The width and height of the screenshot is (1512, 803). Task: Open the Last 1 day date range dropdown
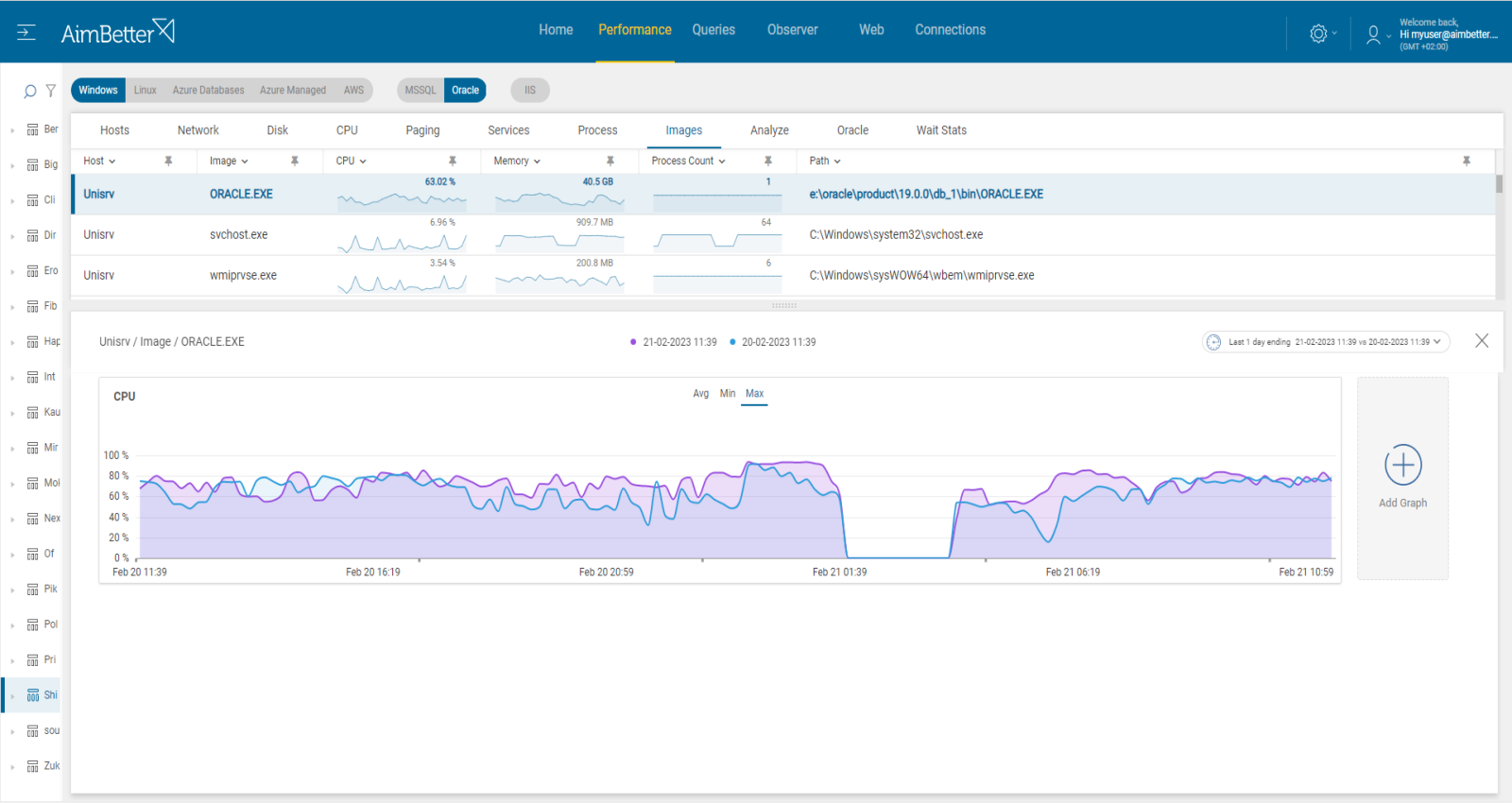click(1326, 342)
